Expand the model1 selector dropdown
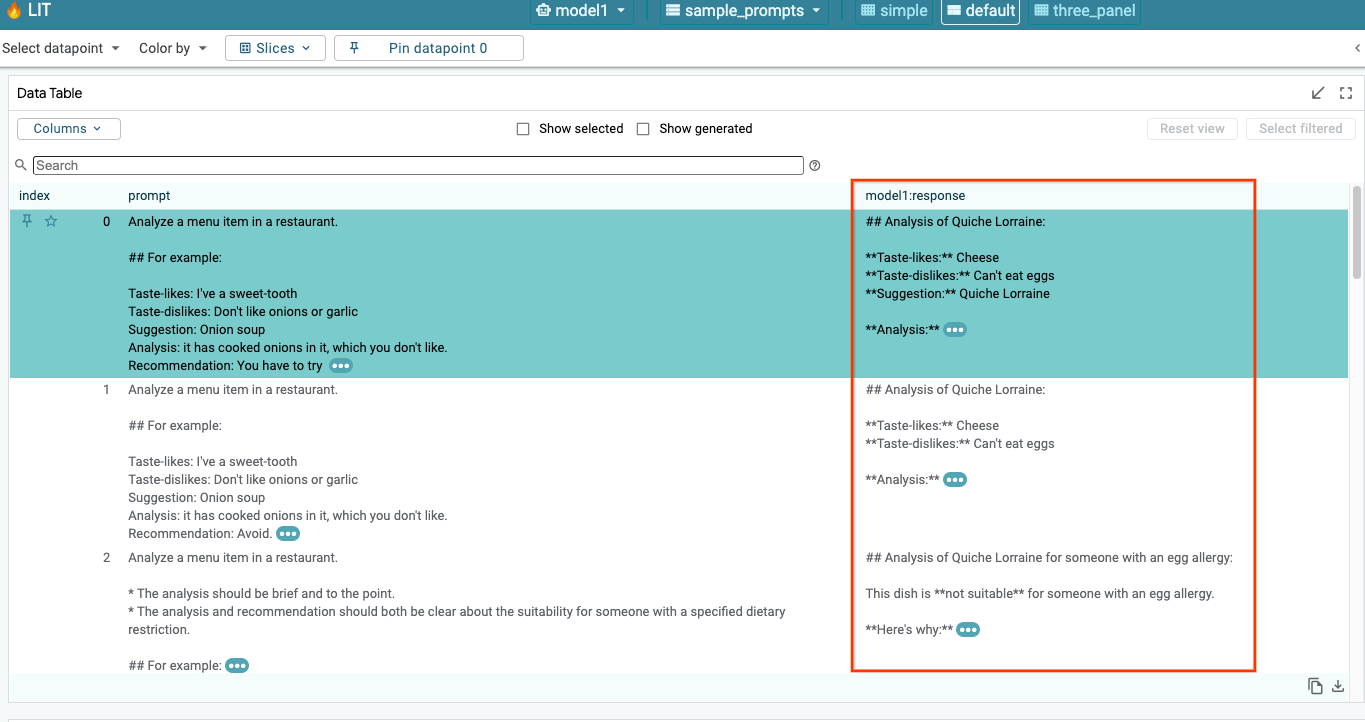Screen dimensions: 1365x722 tap(581, 11)
